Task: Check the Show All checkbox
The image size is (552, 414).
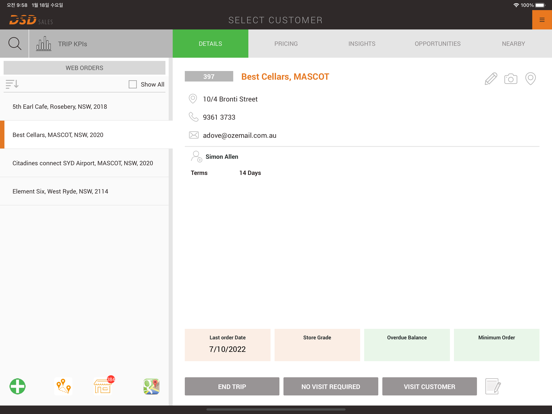Action: 133,84
